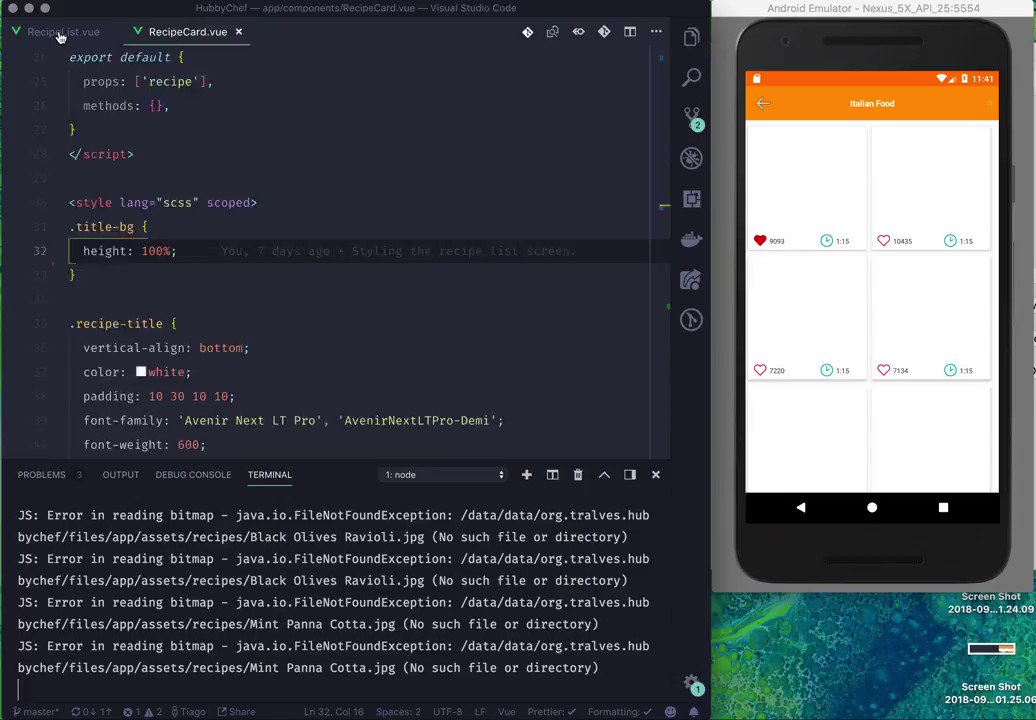Switch to the OUTPUT panel tab

[121, 475]
